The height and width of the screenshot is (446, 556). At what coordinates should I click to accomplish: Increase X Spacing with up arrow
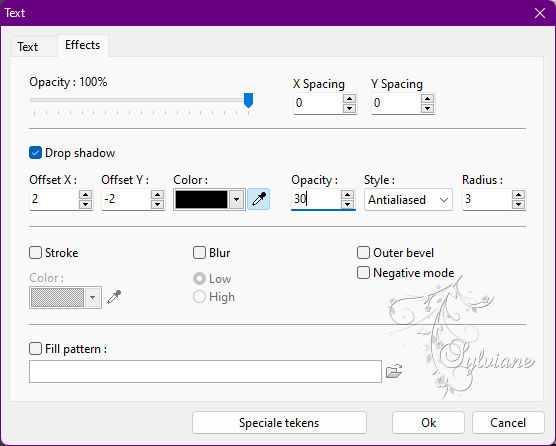pos(350,99)
